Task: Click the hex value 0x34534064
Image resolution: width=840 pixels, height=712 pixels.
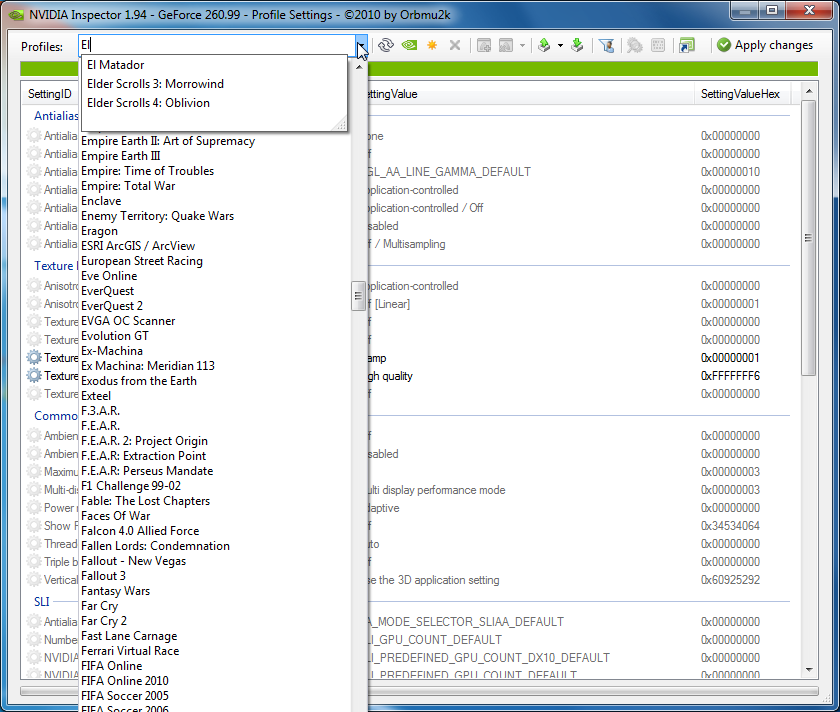Action: click(x=730, y=526)
